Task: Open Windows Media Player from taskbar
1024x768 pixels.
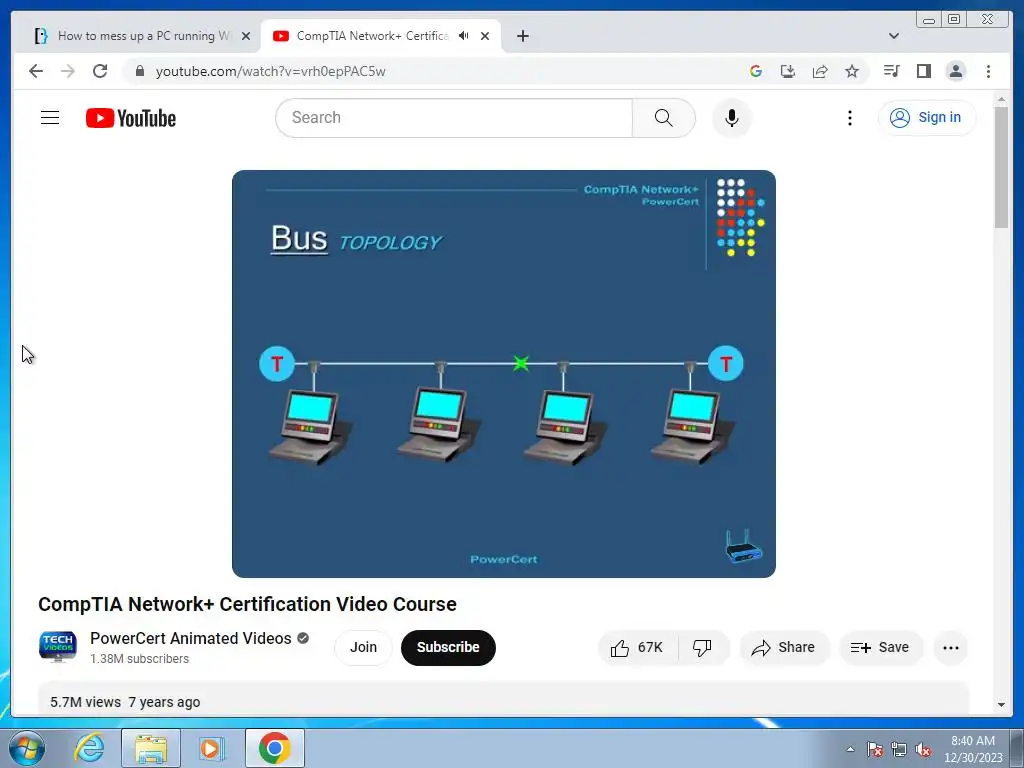Action: pos(212,748)
